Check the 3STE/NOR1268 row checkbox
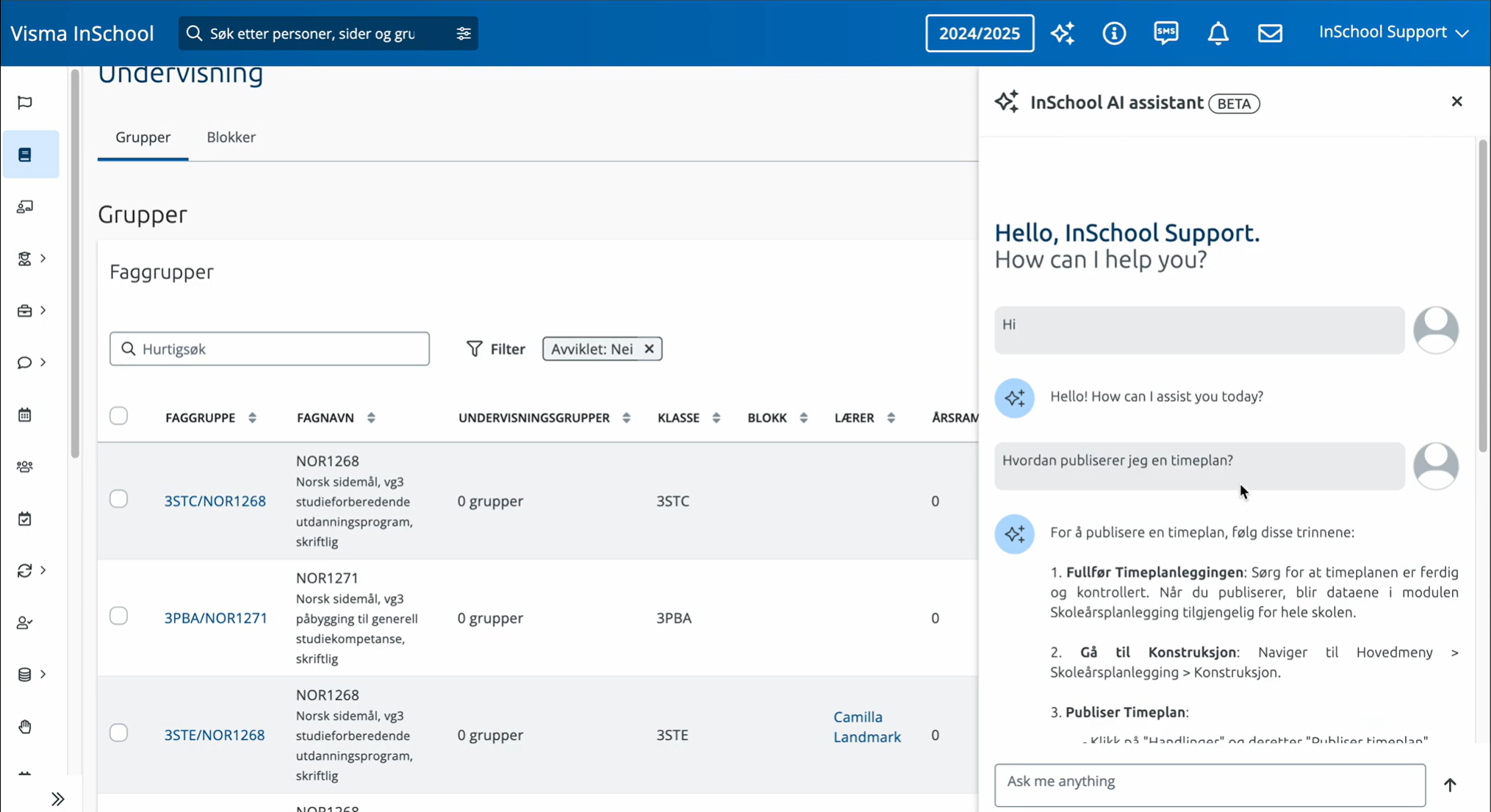The image size is (1491, 812). coord(118,733)
